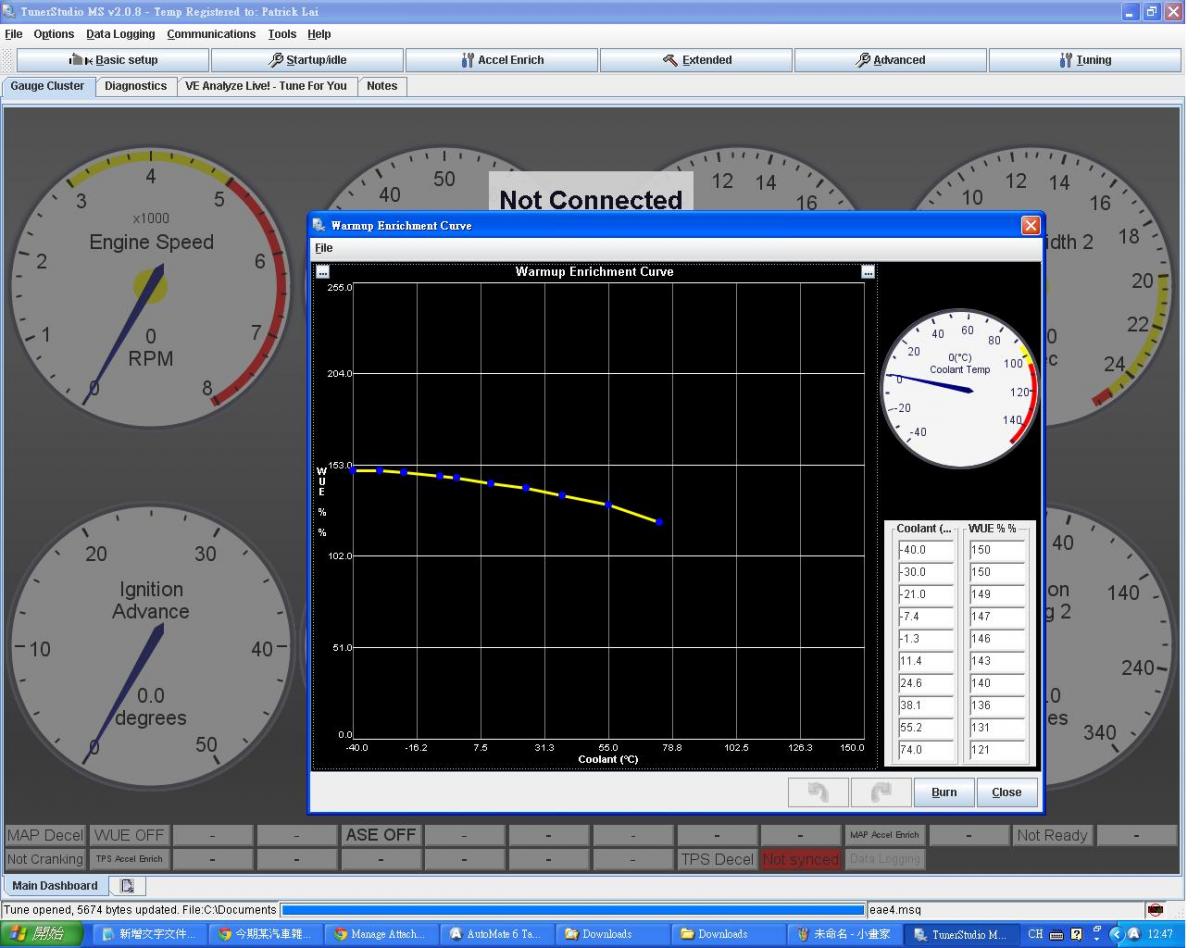Expand the options button at the curve's top-left
1200x948 pixels.
tap(322, 272)
